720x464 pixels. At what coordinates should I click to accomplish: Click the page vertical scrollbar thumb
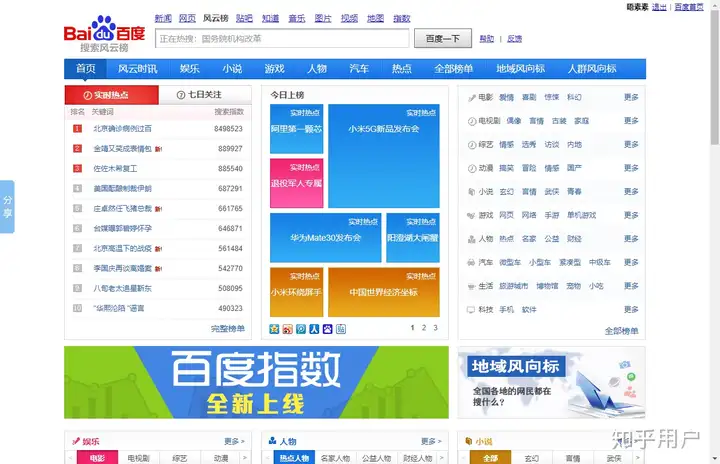tap(714, 76)
